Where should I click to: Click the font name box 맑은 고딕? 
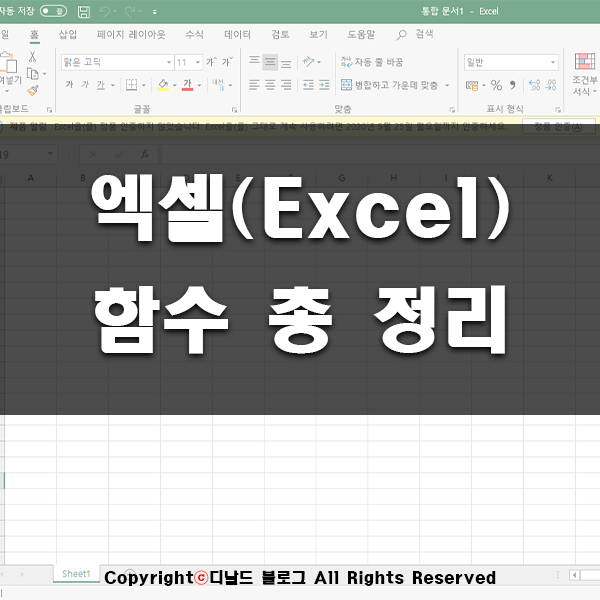coord(113,62)
